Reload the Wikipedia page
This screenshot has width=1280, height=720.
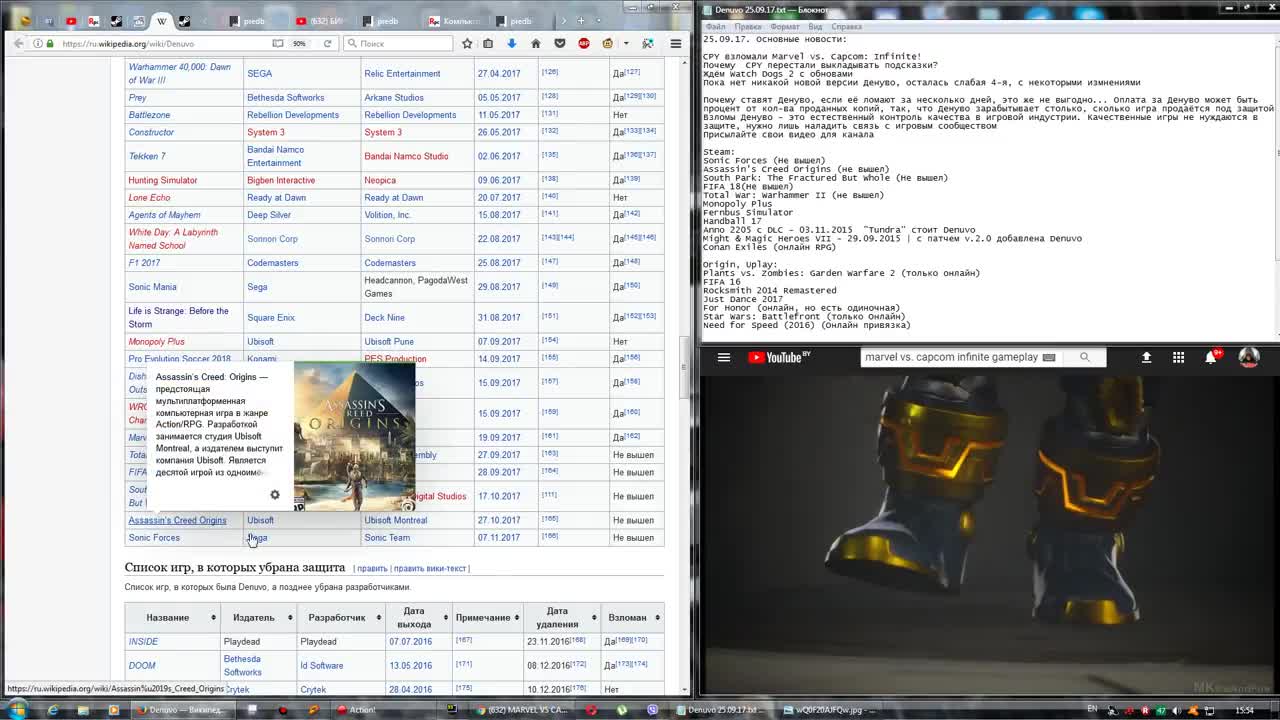(327, 44)
